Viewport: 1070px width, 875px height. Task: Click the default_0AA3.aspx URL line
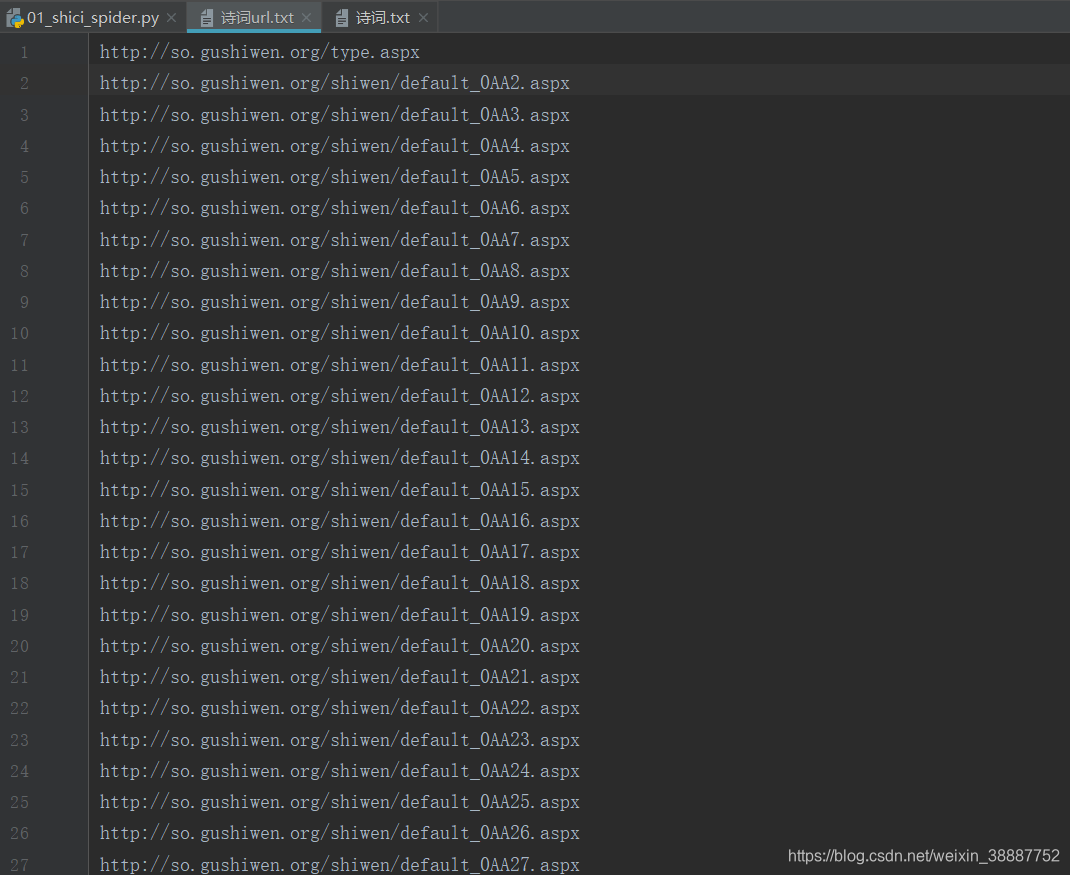pyautogui.click(x=334, y=115)
